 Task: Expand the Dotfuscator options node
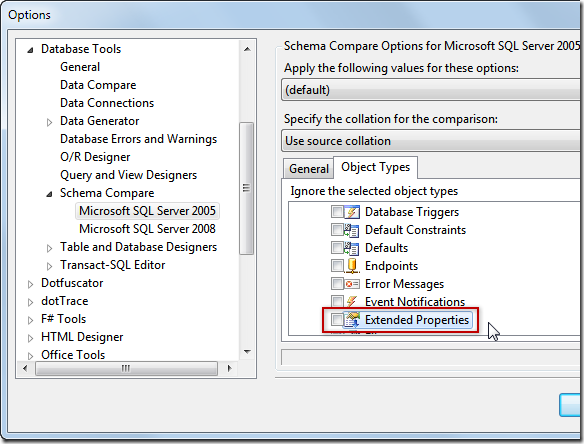tap(31, 284)
